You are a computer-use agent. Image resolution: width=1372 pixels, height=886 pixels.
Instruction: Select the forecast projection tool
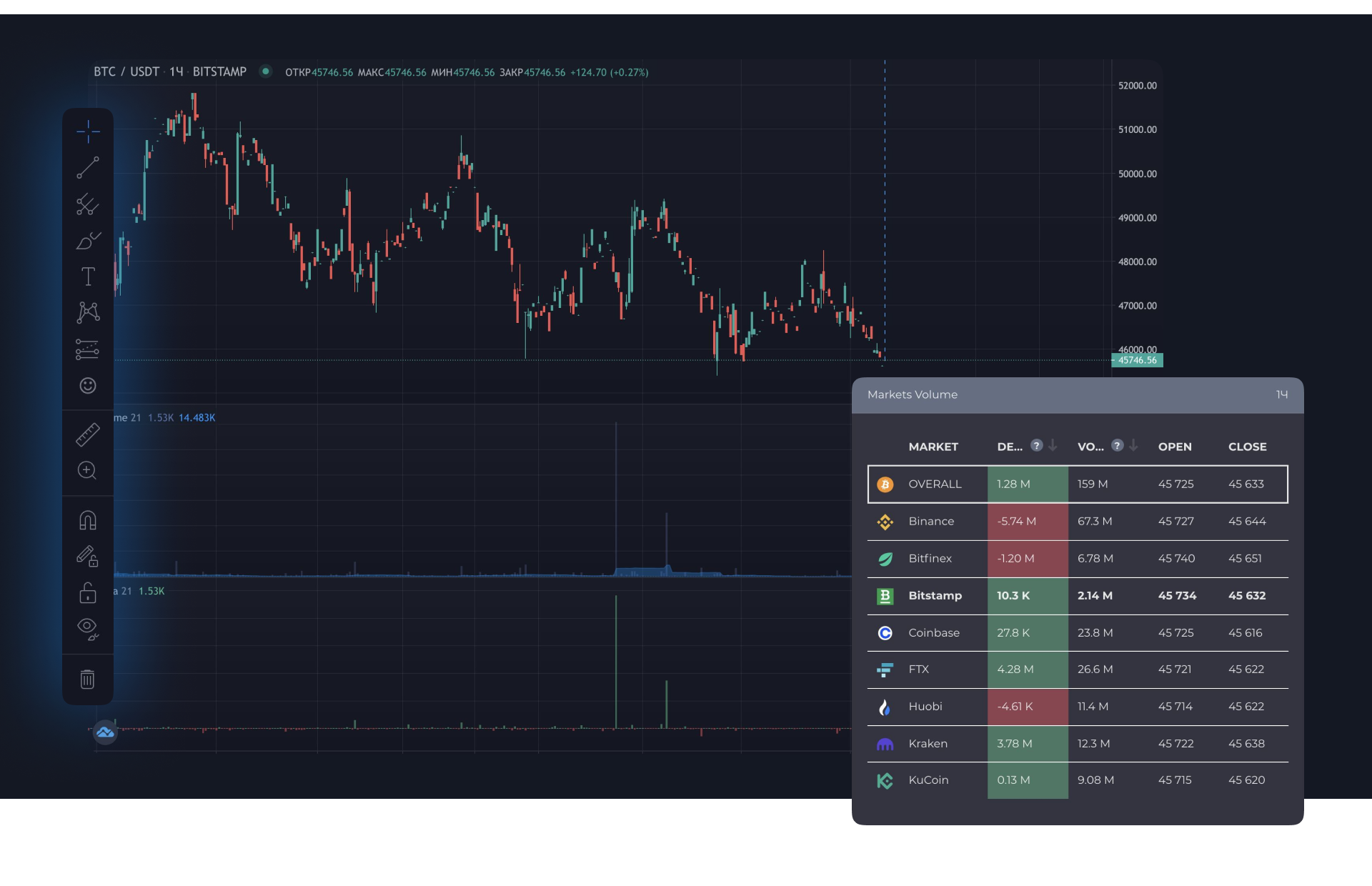pos(88,349)
